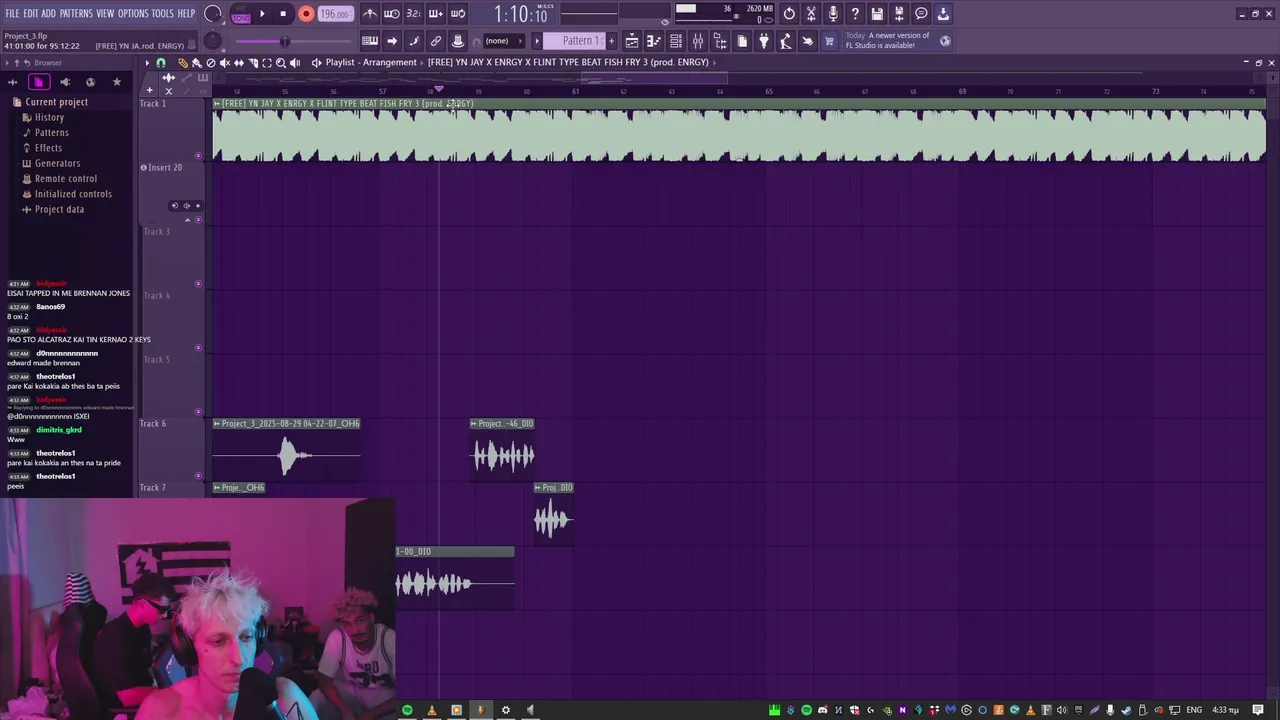Open the tempo tapper icon
Viewport: 1280px width, 720px height.
point(786,41)
